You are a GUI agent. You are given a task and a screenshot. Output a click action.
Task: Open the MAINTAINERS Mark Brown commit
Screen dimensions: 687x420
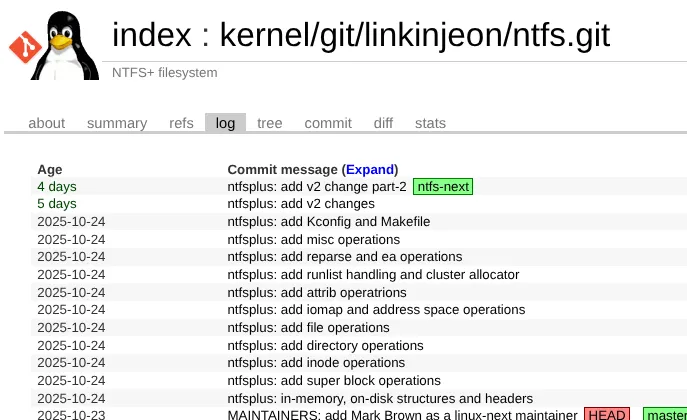[402, 415]
